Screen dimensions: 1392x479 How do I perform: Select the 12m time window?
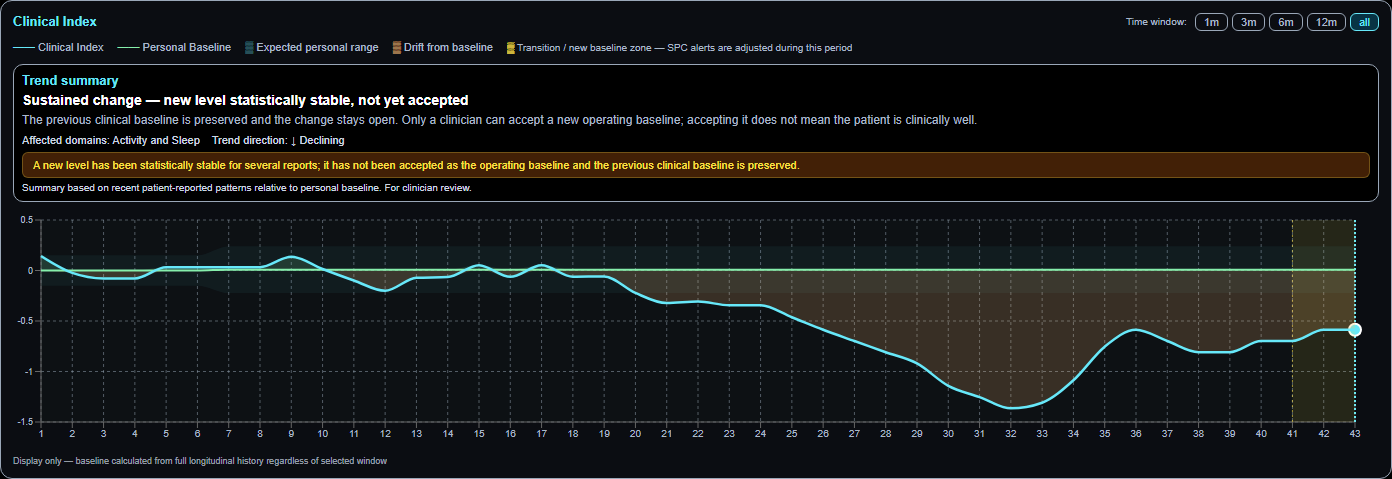click(1325, 22)
